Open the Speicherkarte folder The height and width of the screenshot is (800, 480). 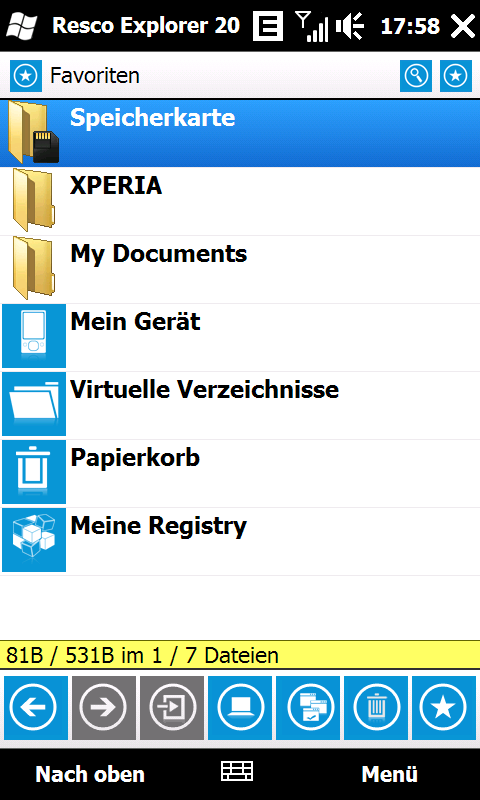pyautogui.click(x=240, y=133)
